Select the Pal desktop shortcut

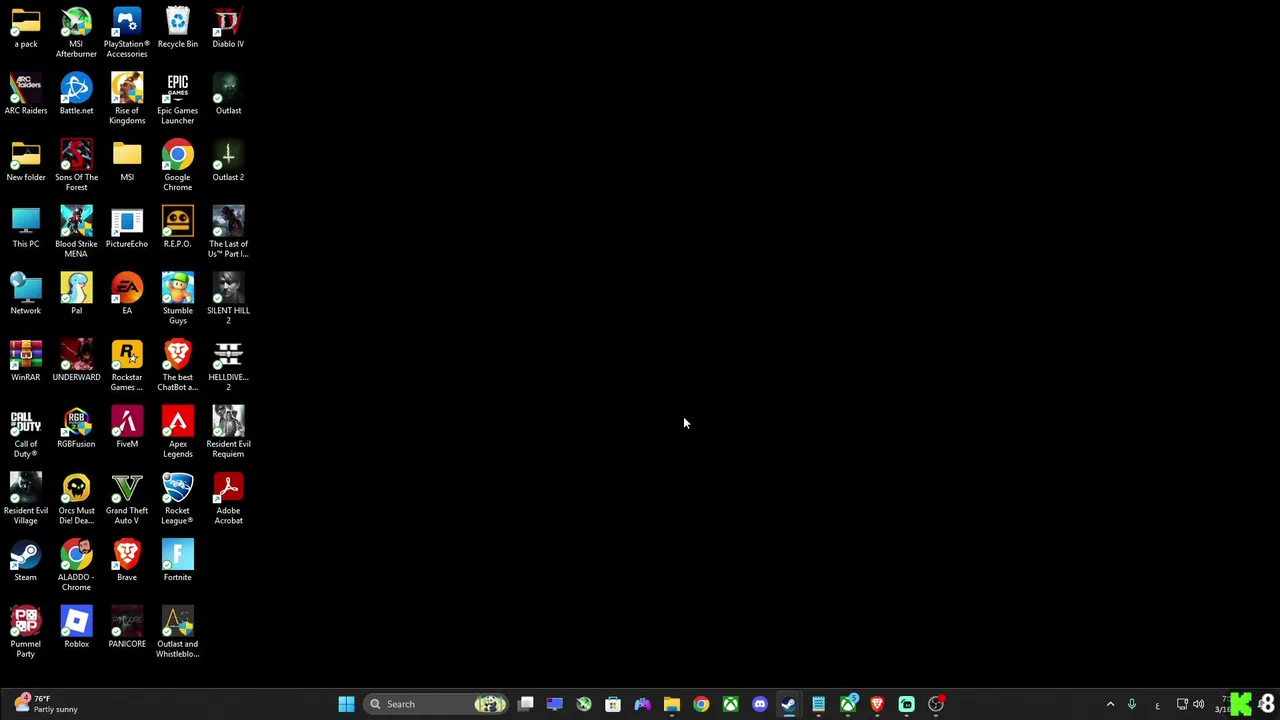pos(76,295)
